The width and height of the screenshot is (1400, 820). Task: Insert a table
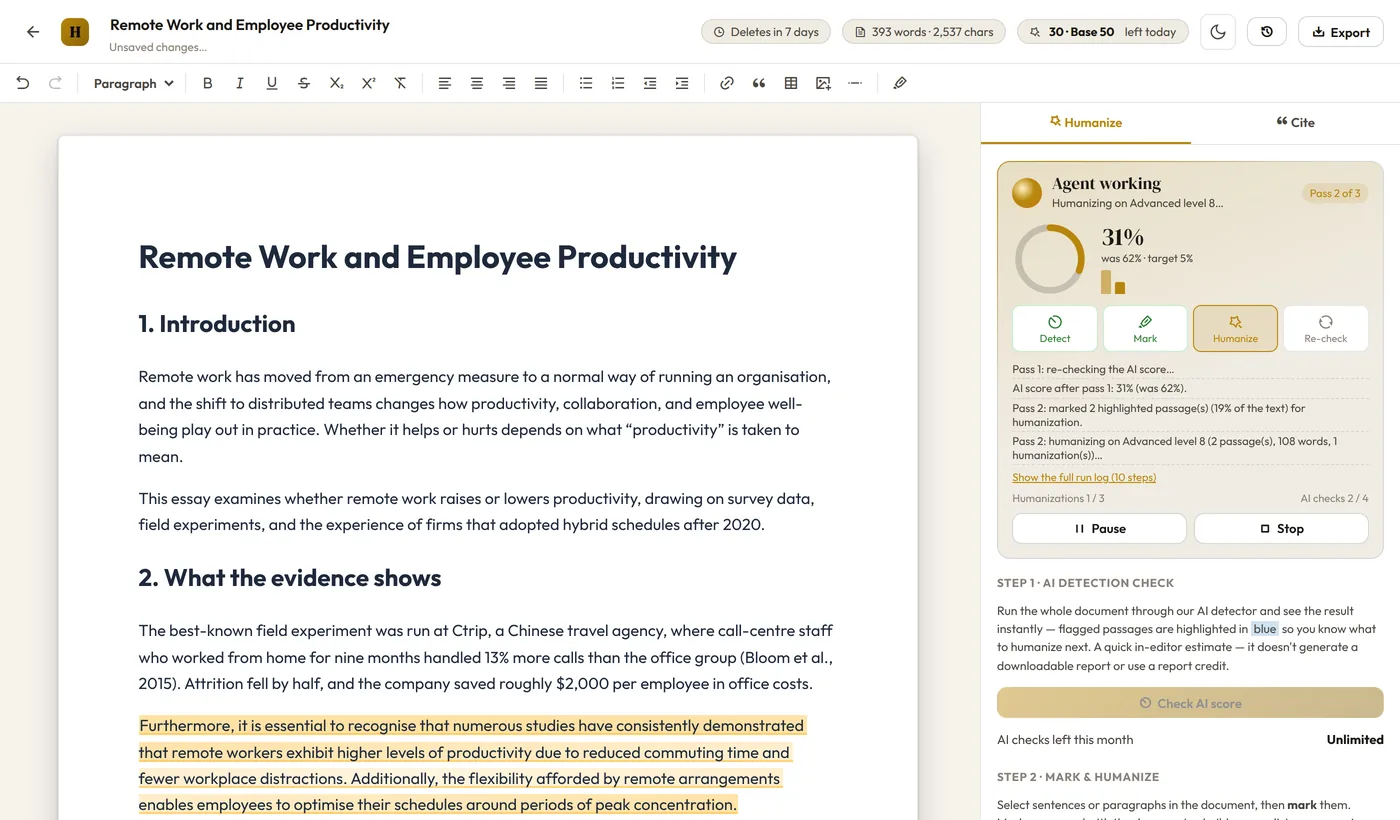coord(791,83)
